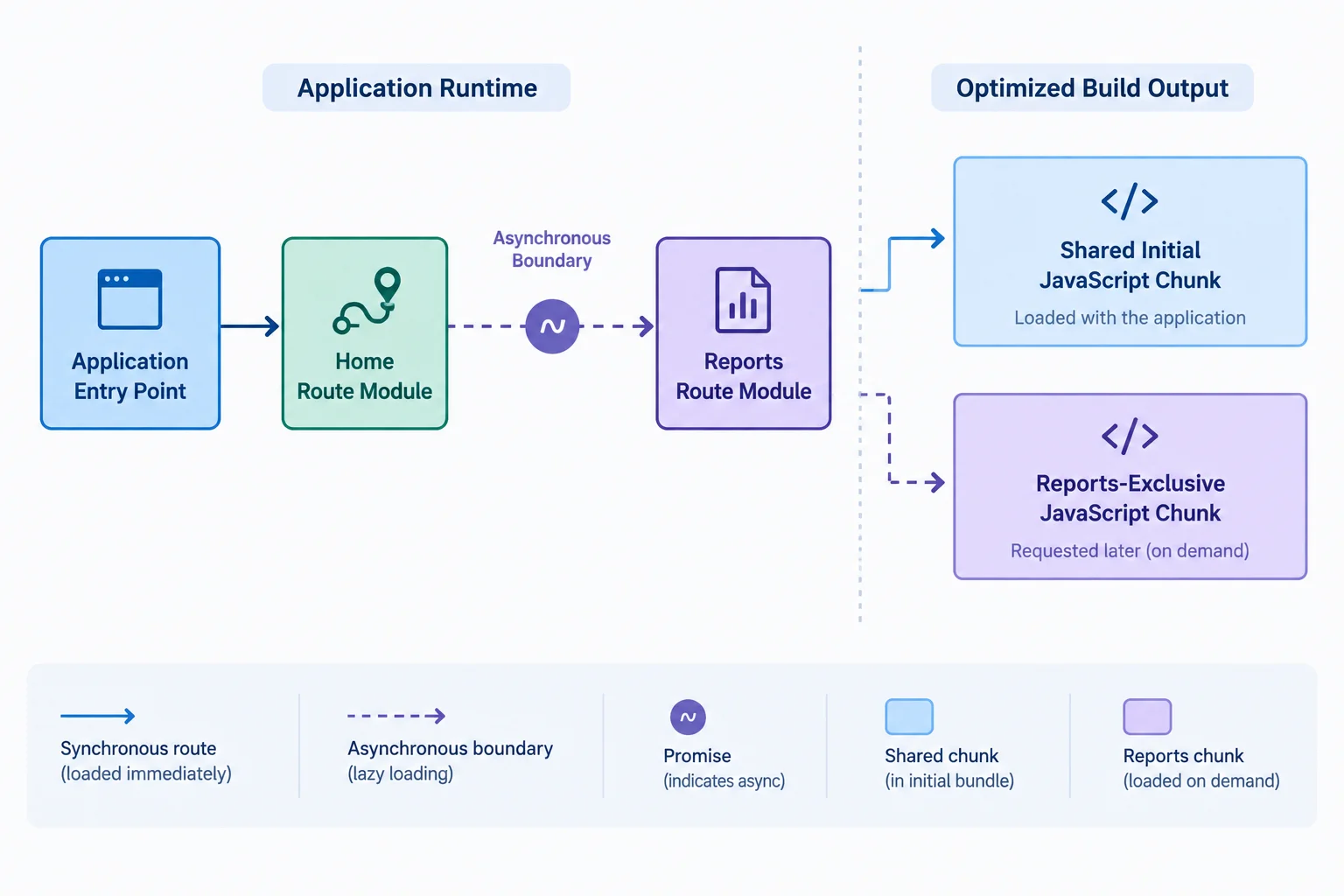Click the 'Promise' legend label
1344x896 pixels.
697,756
